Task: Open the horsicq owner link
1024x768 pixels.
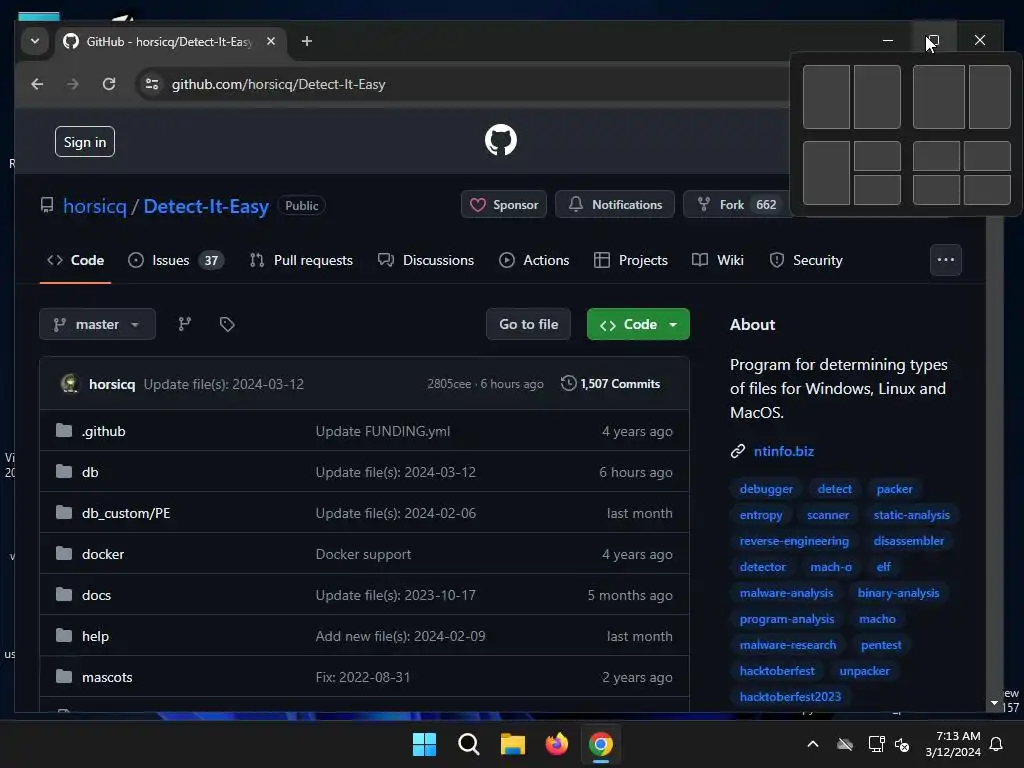Action: point(95,206)
